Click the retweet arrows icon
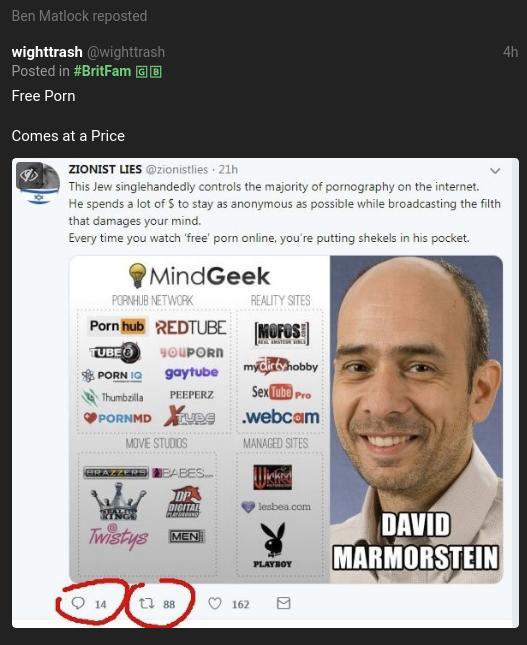 146,603
